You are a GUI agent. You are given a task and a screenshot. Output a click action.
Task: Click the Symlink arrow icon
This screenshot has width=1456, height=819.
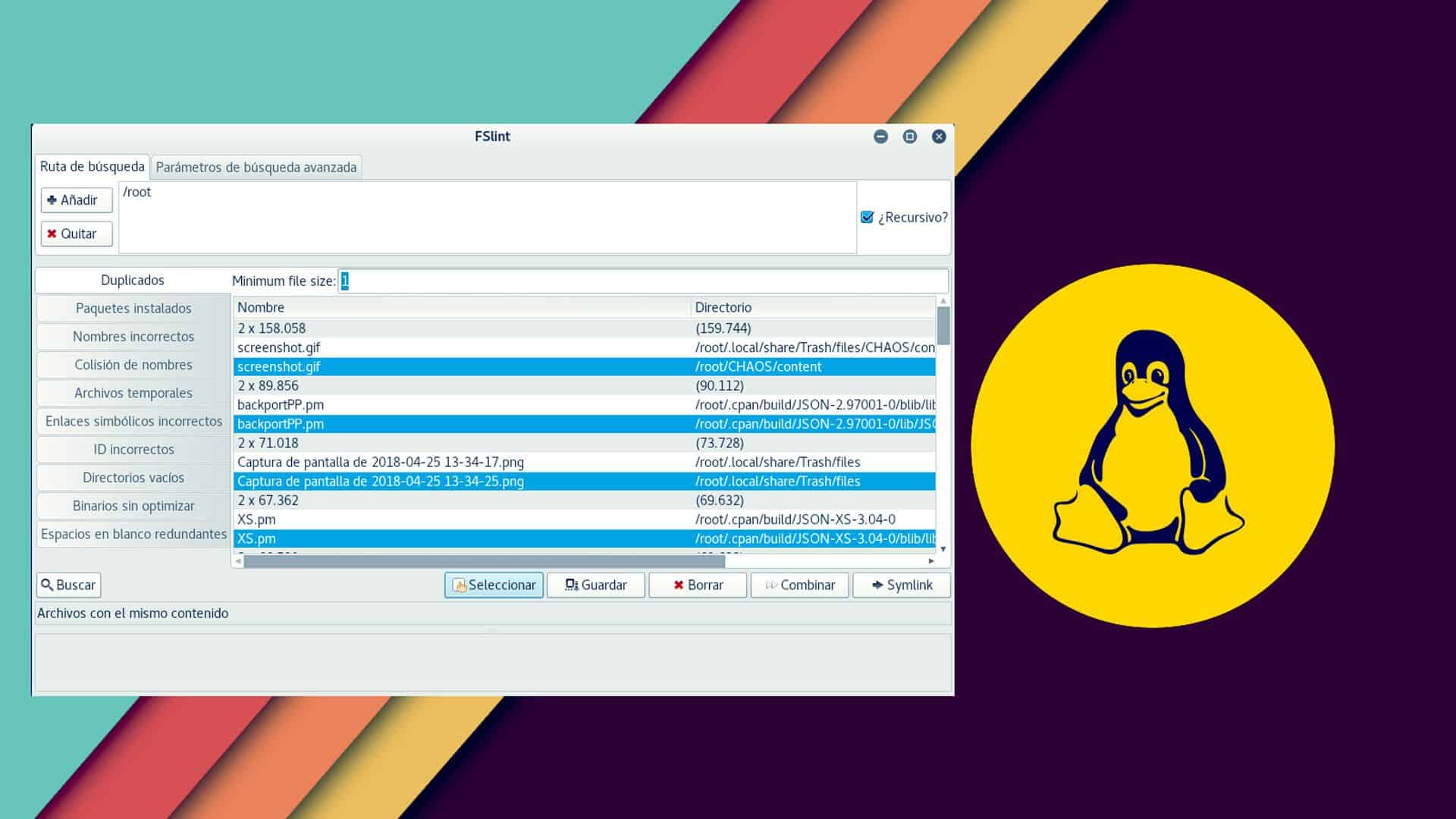(876, 585)
